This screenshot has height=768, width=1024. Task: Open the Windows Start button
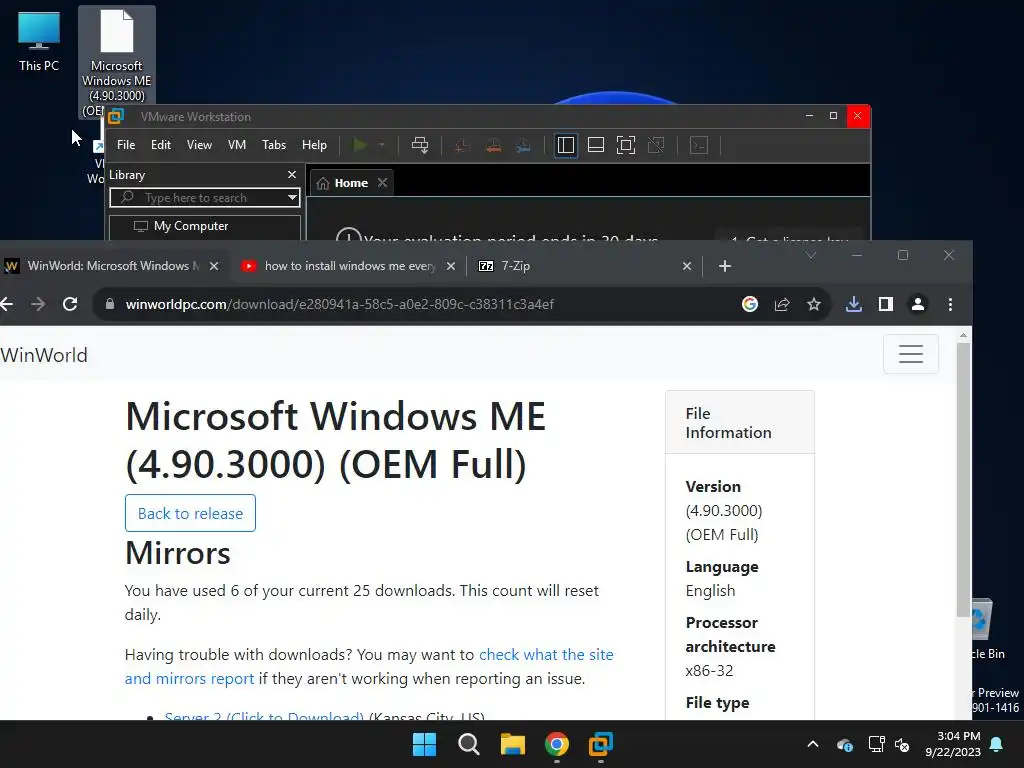pos(424,744)
